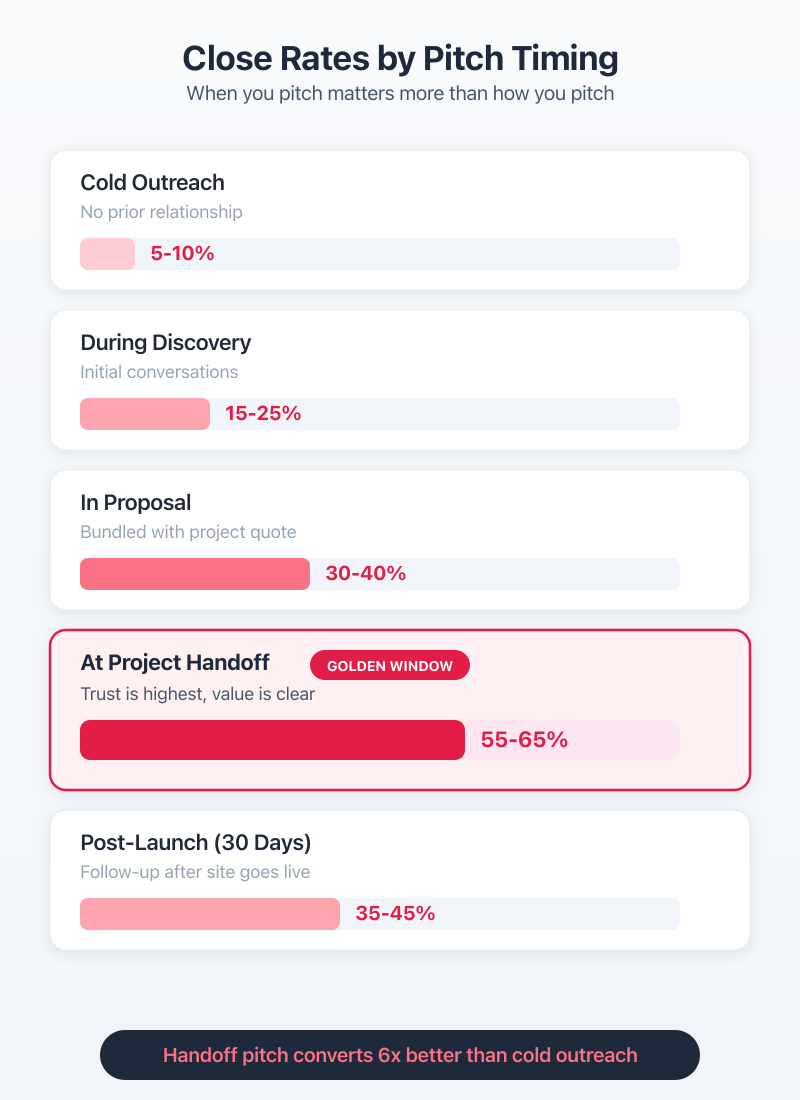
Task: Click the GOLDEN WINDOW badge
Action: coord(390,666)
